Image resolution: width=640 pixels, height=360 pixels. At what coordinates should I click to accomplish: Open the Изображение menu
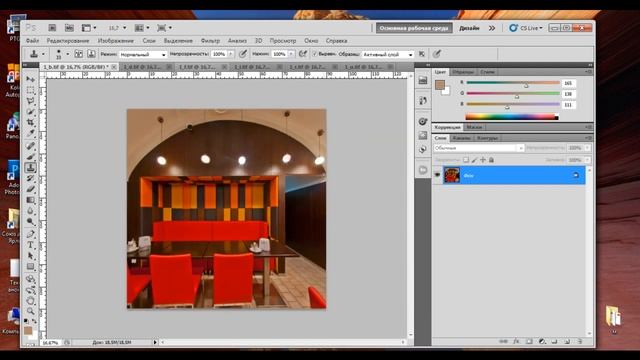click(116, 41)
